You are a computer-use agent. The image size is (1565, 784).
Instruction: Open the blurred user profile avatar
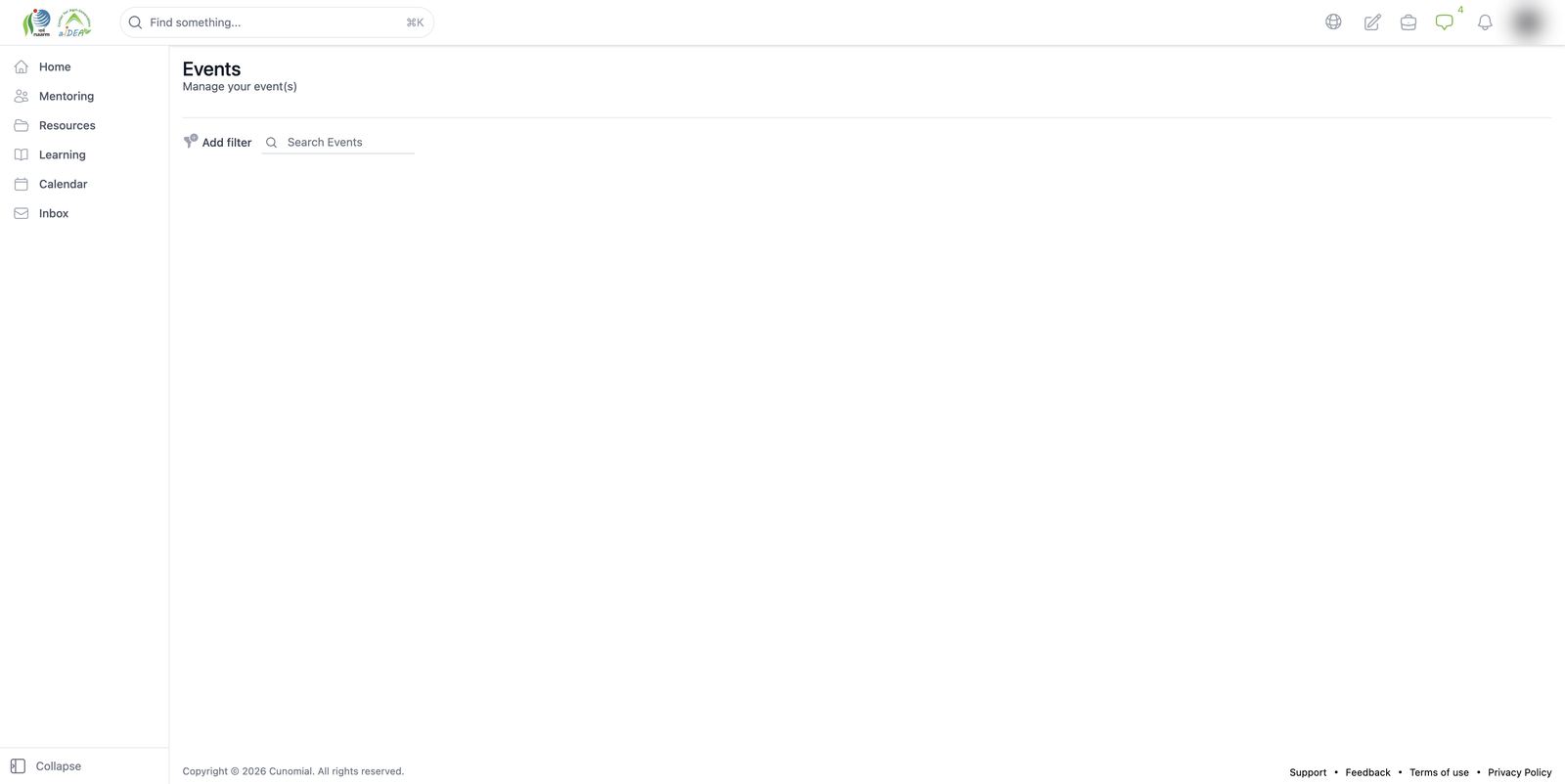click(1527, 22)
